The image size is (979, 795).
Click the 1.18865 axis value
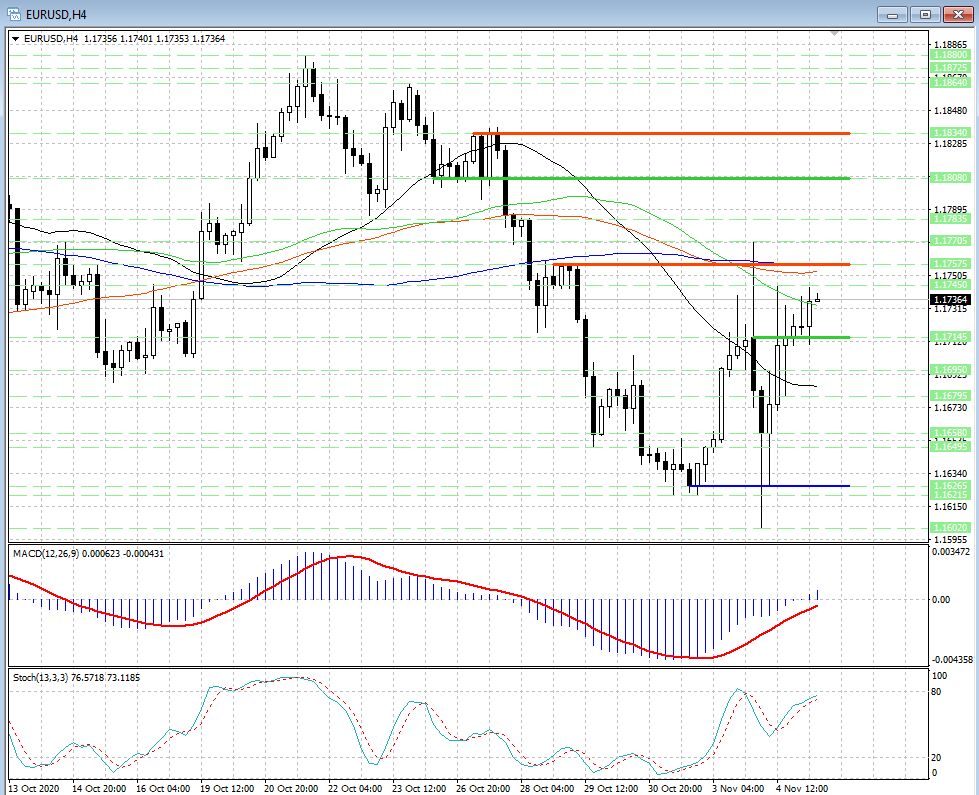pos(950,45)
